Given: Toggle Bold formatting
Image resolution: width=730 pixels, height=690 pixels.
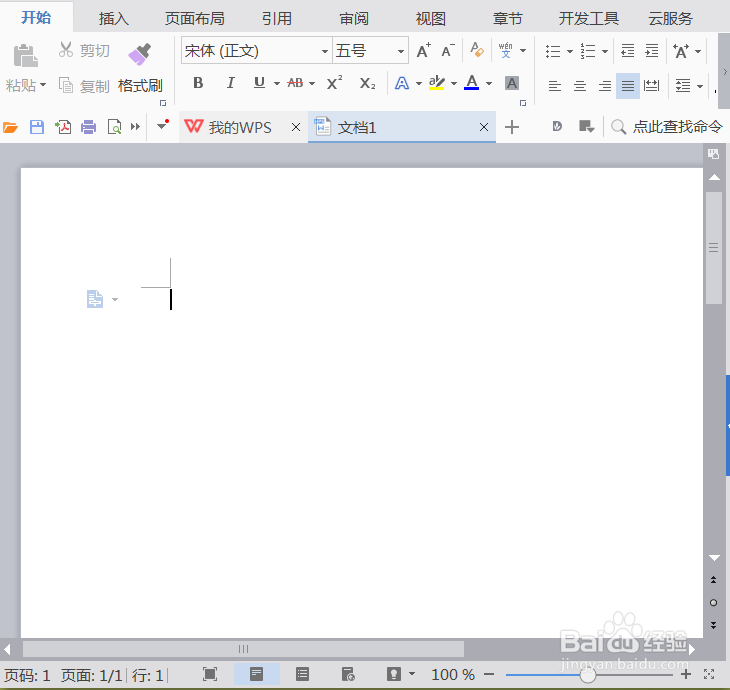Looking at the screenshot, I should tap(198, 83).
